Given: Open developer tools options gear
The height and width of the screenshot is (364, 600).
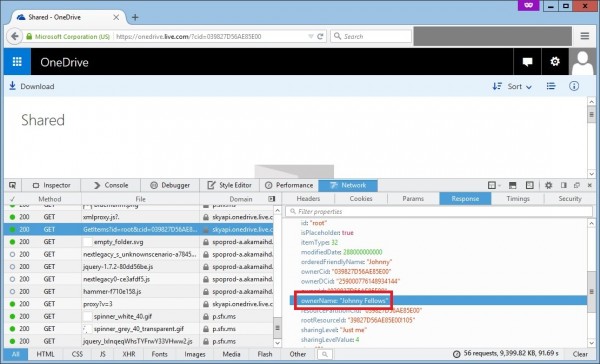Looking at the screenshot, I should click(x=548, y=185).
